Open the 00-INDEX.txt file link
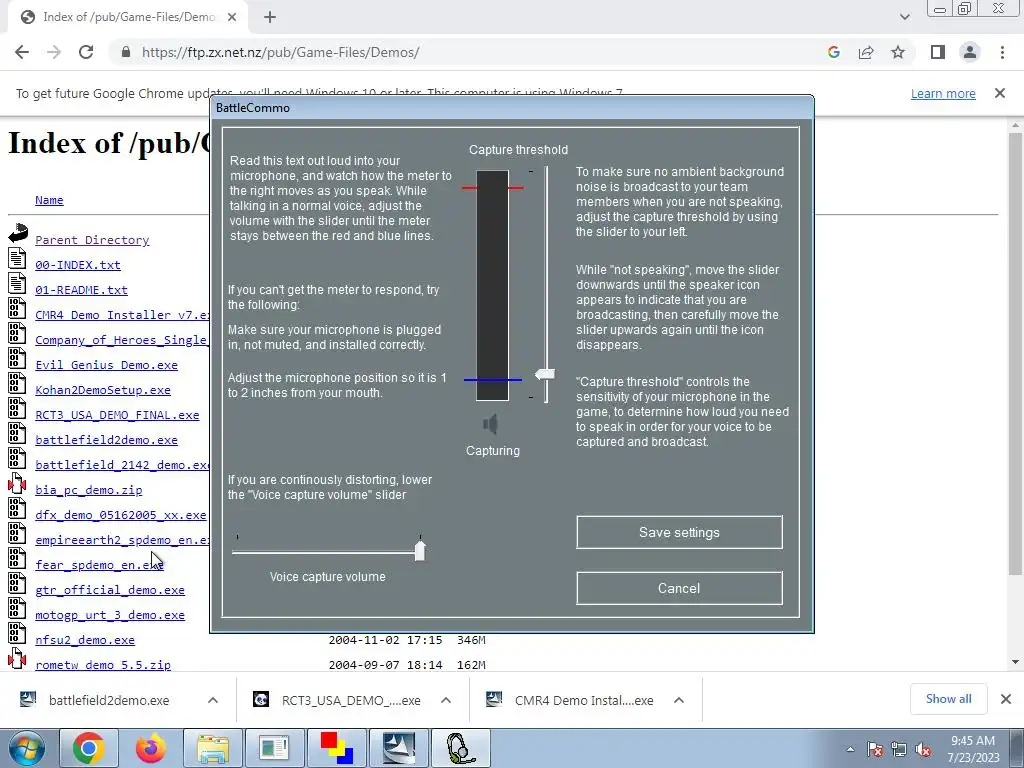The height and width of the screenshot is (768, 1024). coord(78,264)
